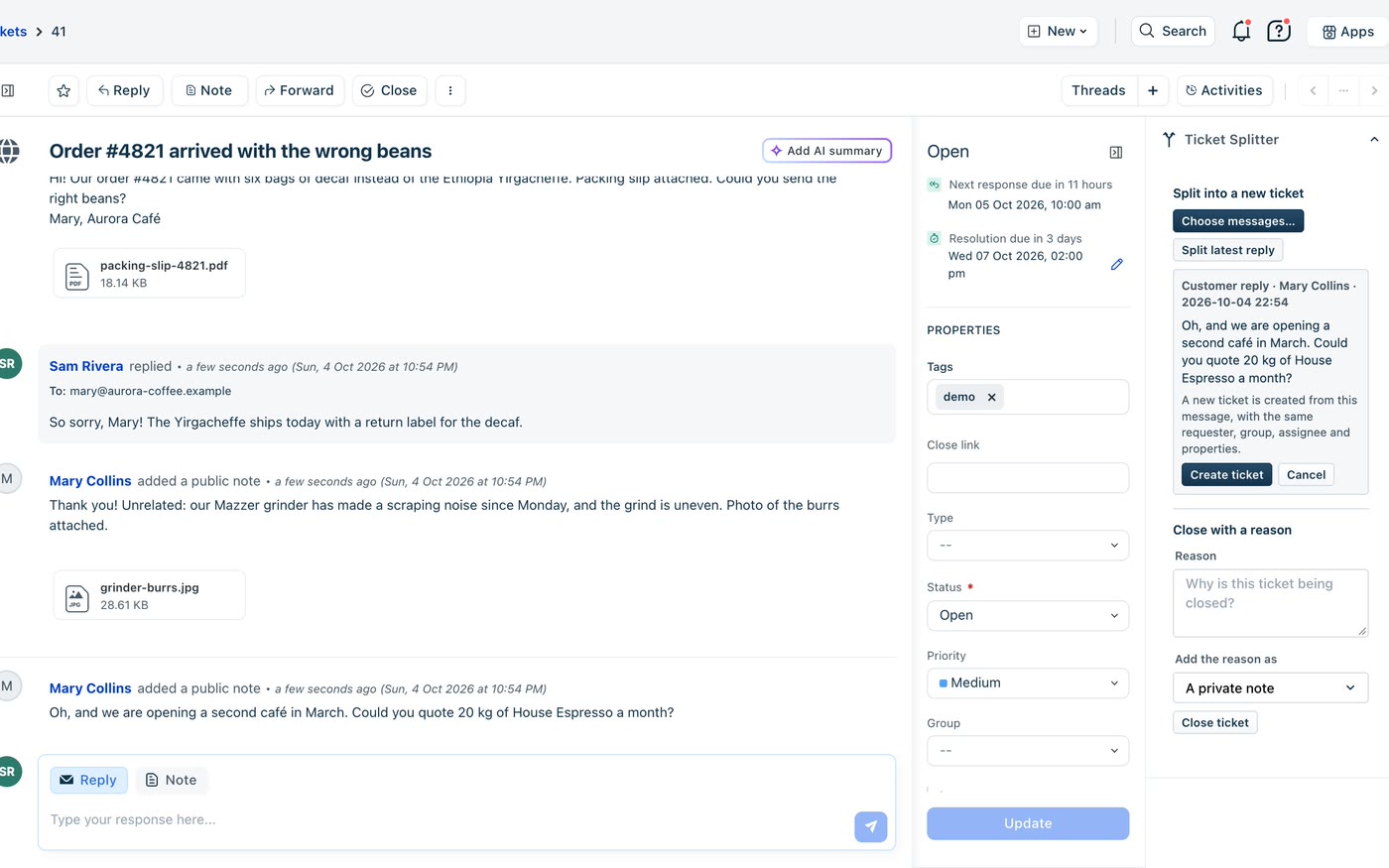Click the Close link input field
1389x868 pixels.
(x=1028, y=477)
